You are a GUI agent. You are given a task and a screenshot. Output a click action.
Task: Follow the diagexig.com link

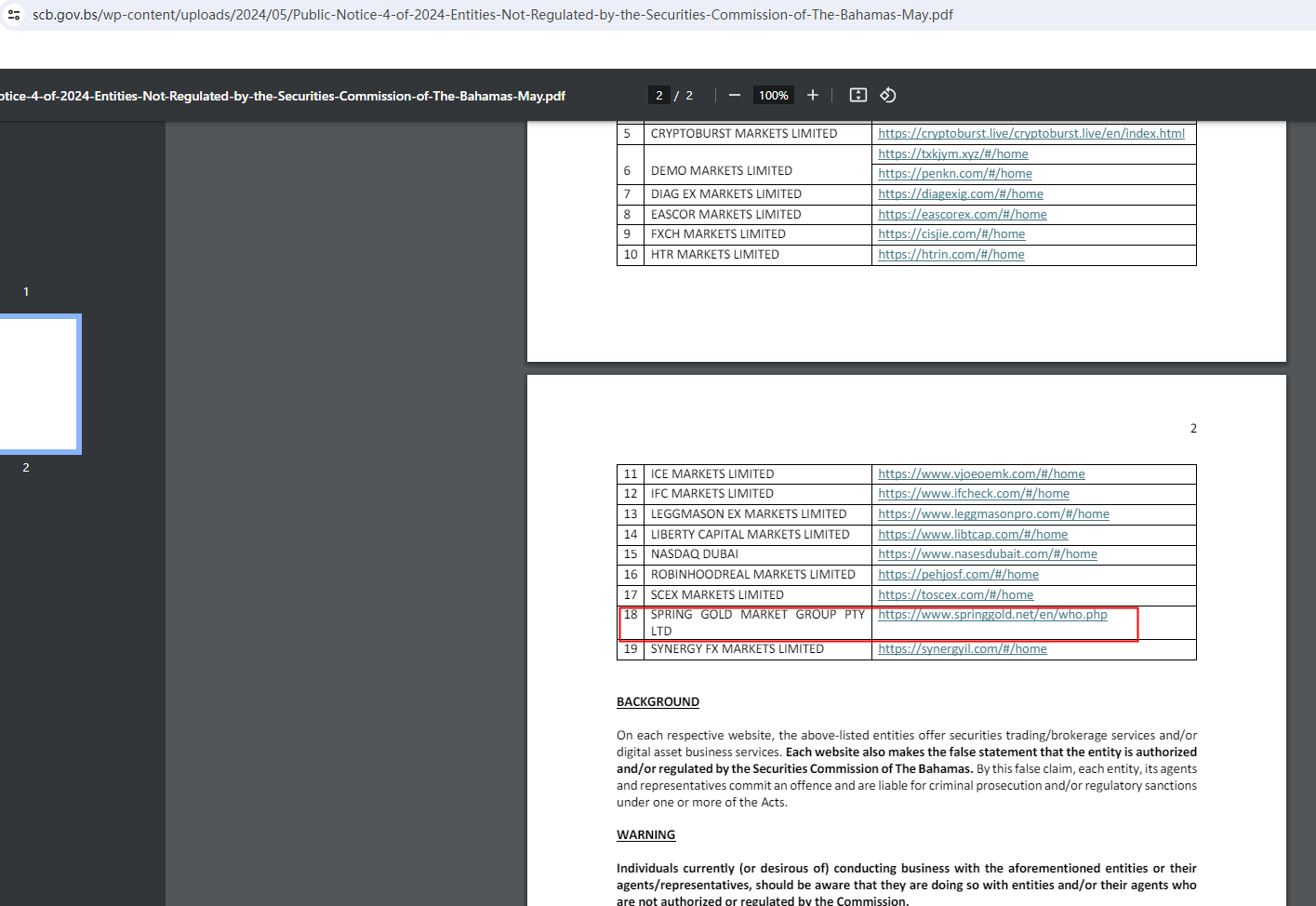pyautogui.click(x=961, y=194)
